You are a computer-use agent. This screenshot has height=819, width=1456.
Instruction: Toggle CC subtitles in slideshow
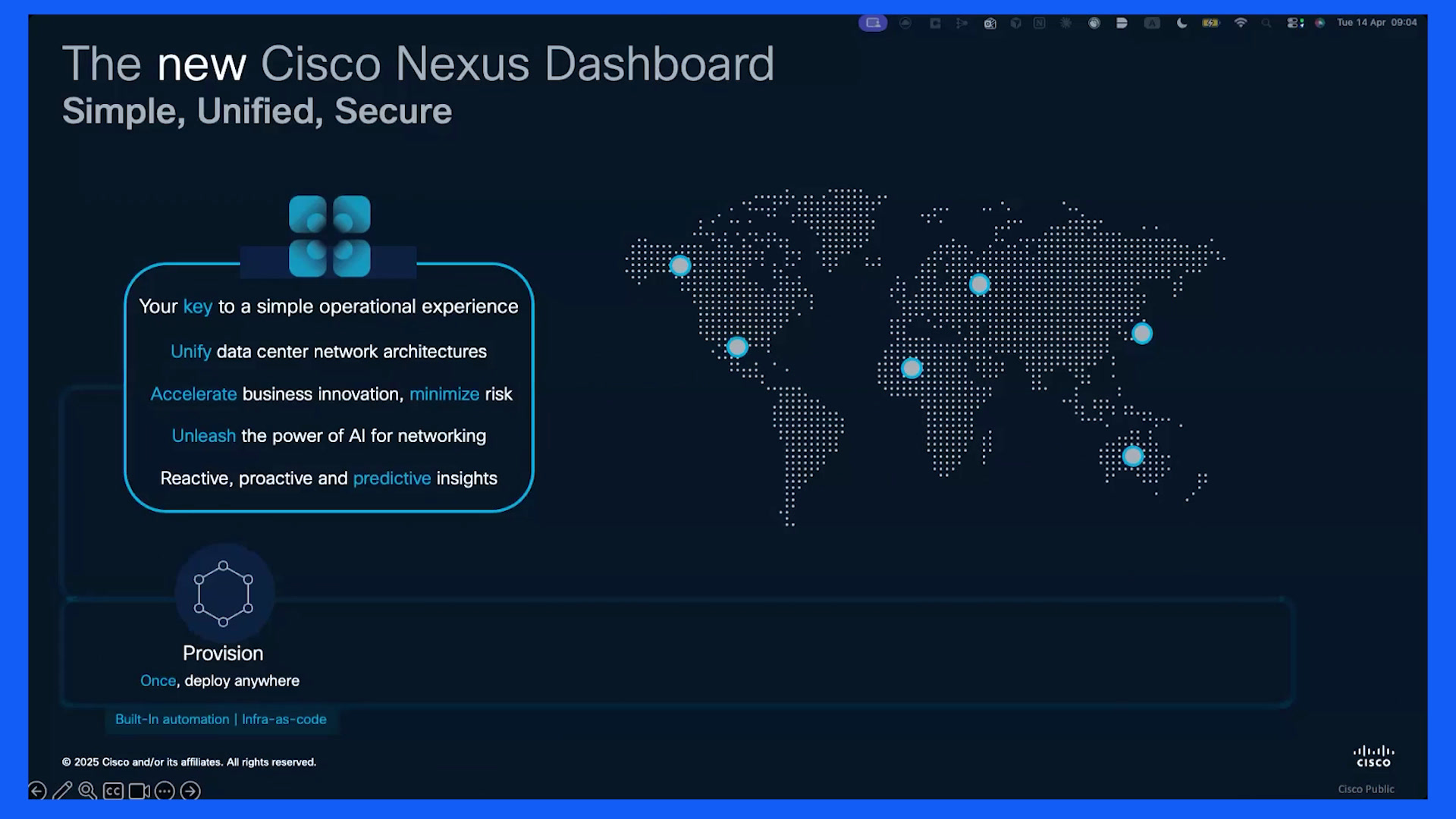[x=113, y=791]
